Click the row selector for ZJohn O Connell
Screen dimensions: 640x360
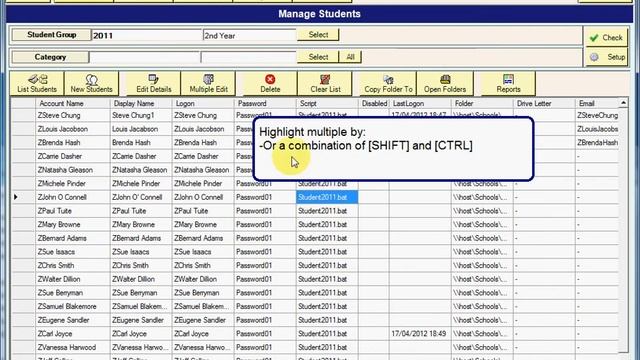pos(23,197)
